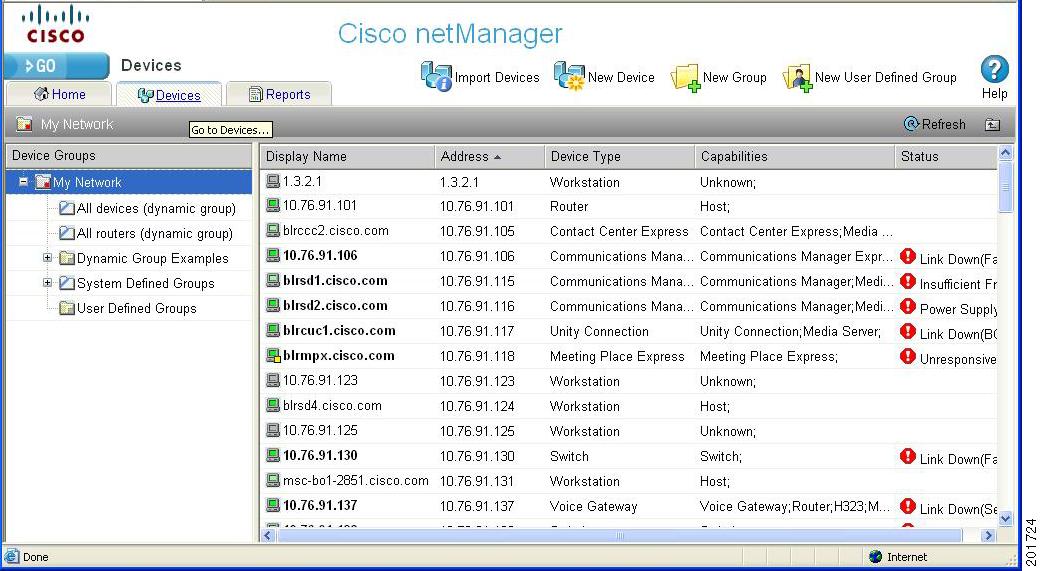Screen dimensions: 1040x571
Task: Click the Status column header
Action: 946,157
